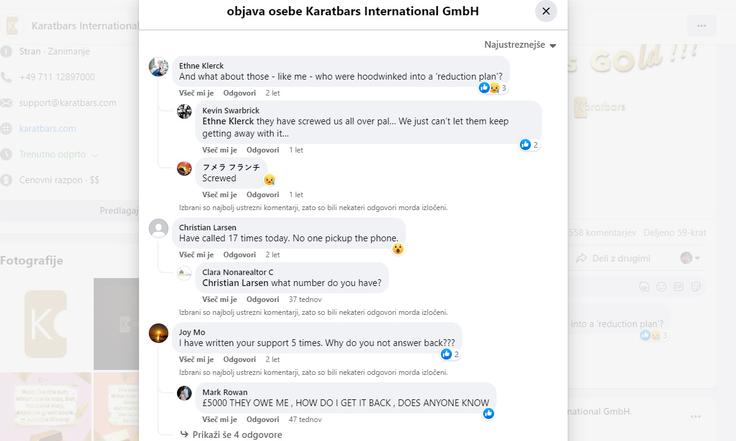Expand Prikaži še 4 odgovore replies
The height and width of the screenshot is (441, 736).
pos(231,435)
